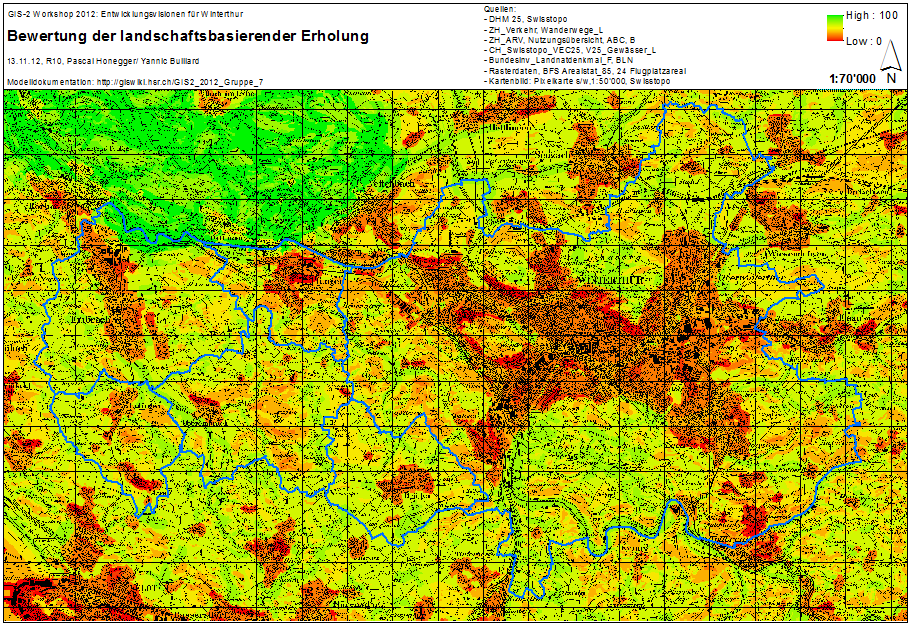This screenshot has height=626, width=910.
Task: Select the "Low : 0" legend label
Action: (x=864, y=42)
